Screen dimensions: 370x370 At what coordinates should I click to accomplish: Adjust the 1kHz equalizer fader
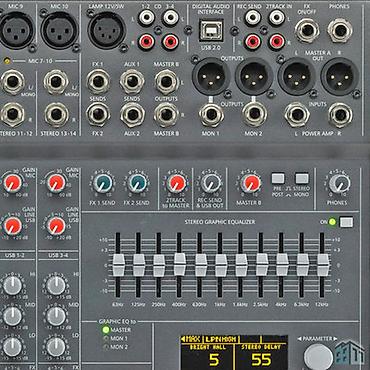[x=221, y=265]
